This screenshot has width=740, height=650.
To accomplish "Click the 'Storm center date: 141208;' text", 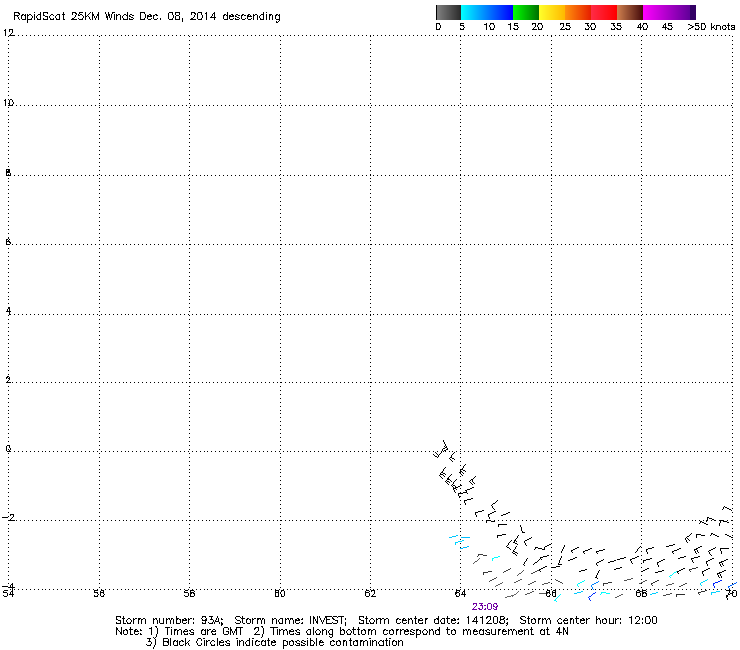I will pyautogui.click(x=433, y=620).
